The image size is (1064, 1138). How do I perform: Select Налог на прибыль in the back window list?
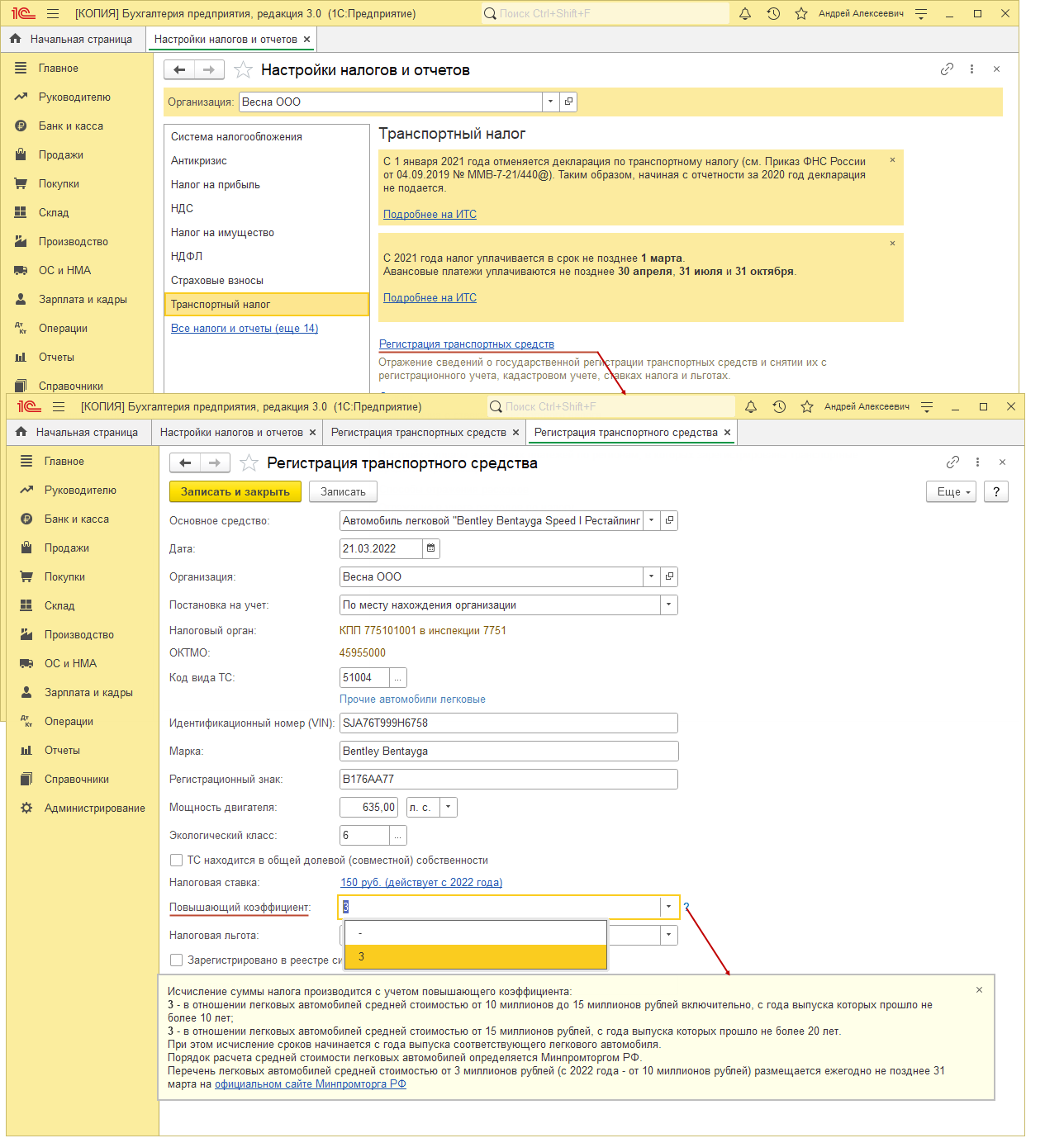coord(266,184)
